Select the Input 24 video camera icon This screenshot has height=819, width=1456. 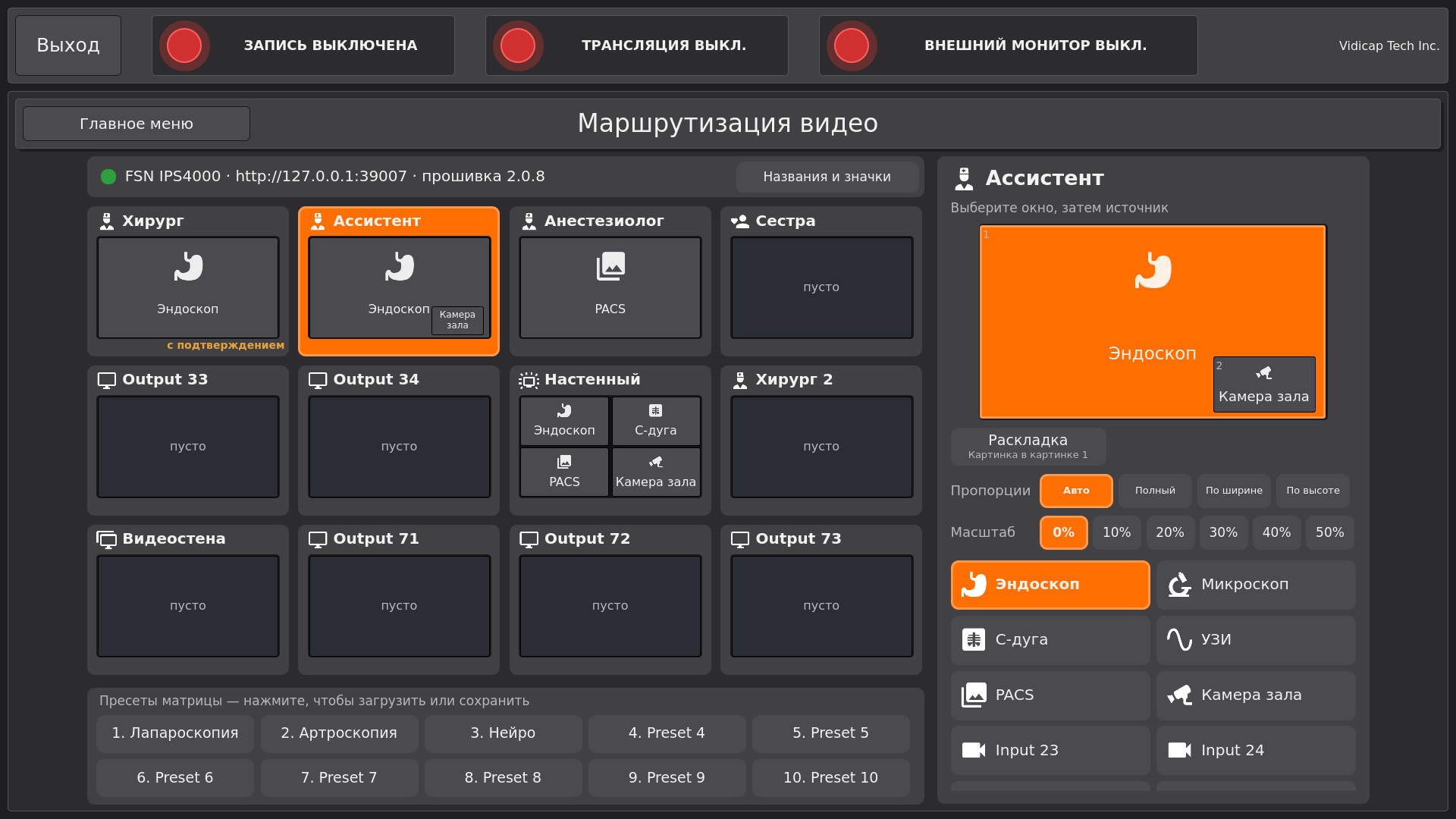point(1179,750)
